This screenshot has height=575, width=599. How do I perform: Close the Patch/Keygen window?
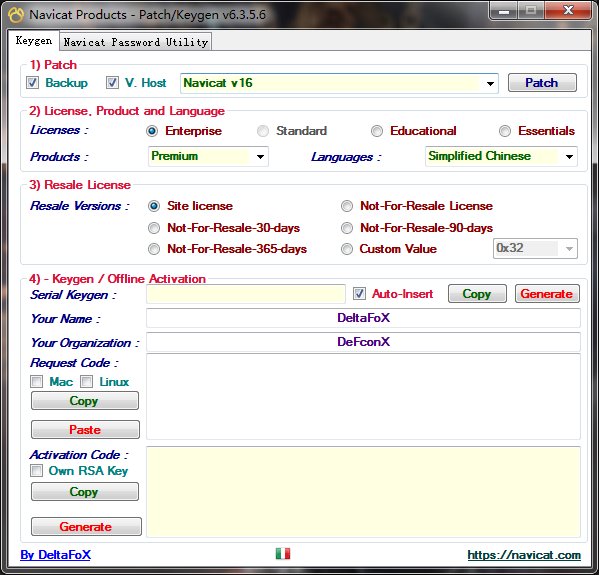point(569,11)
